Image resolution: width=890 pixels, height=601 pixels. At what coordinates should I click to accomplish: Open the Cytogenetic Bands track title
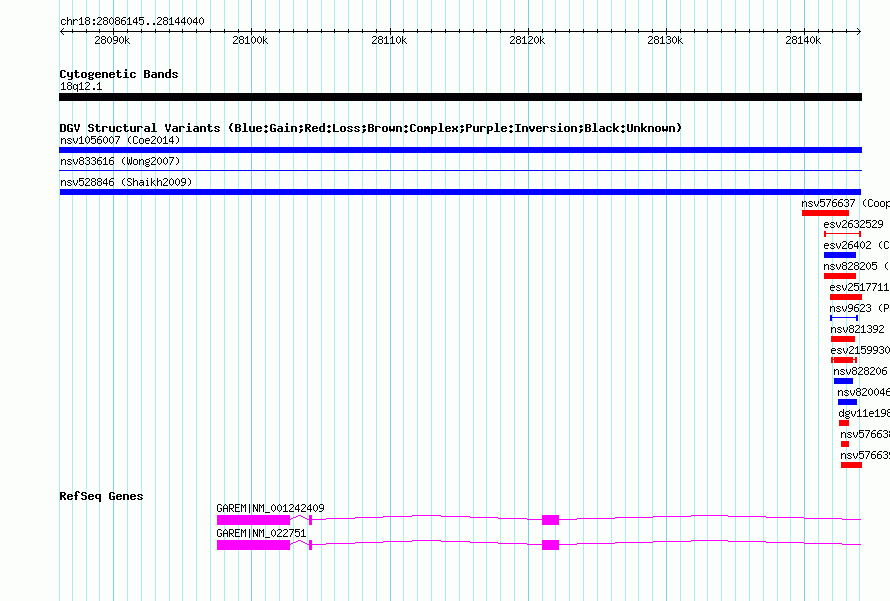(119, 74)
